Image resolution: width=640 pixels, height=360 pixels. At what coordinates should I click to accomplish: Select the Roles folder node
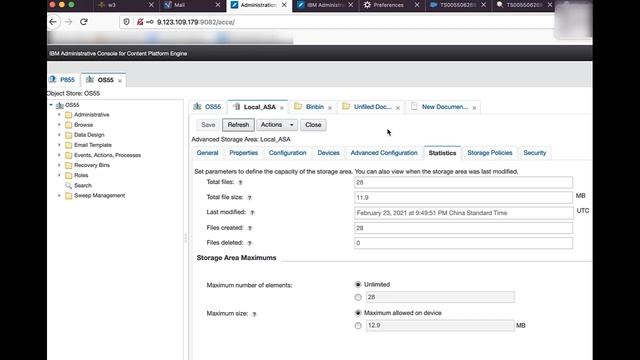pos(81,175)
